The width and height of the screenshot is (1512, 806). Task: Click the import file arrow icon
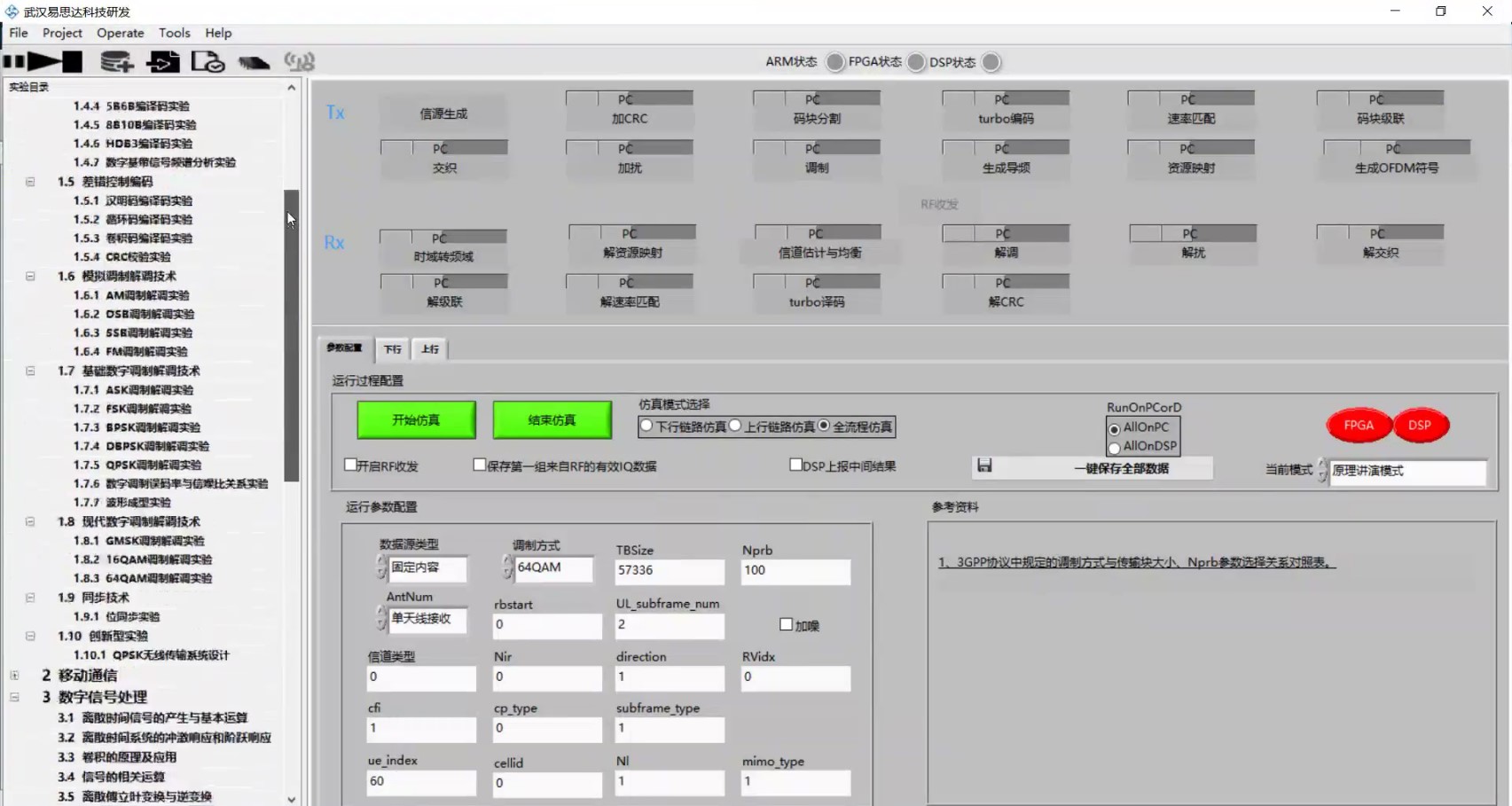click(x=162, y=62)
